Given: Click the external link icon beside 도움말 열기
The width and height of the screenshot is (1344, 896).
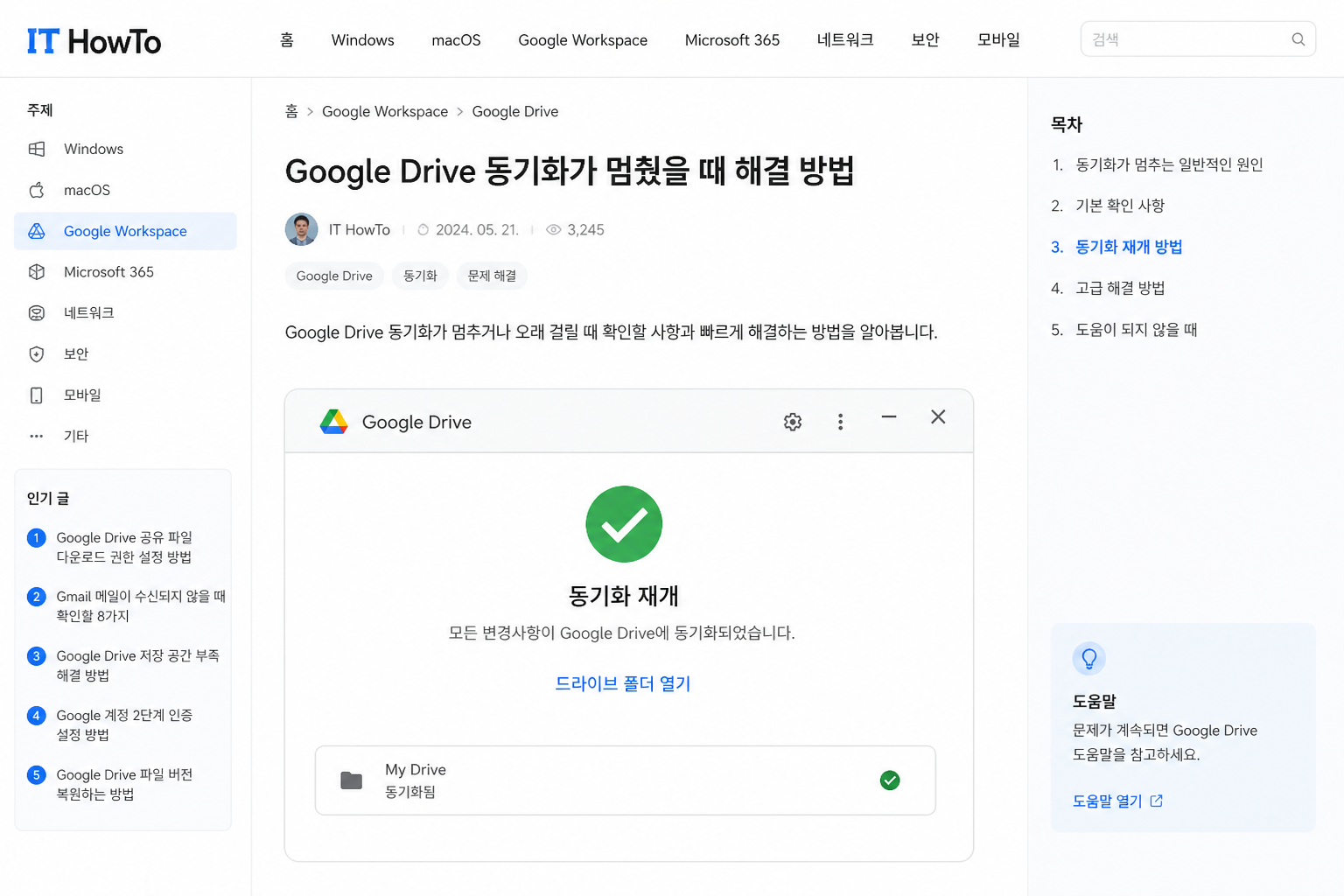Looking at the screenshot, I should [1157, 801].
